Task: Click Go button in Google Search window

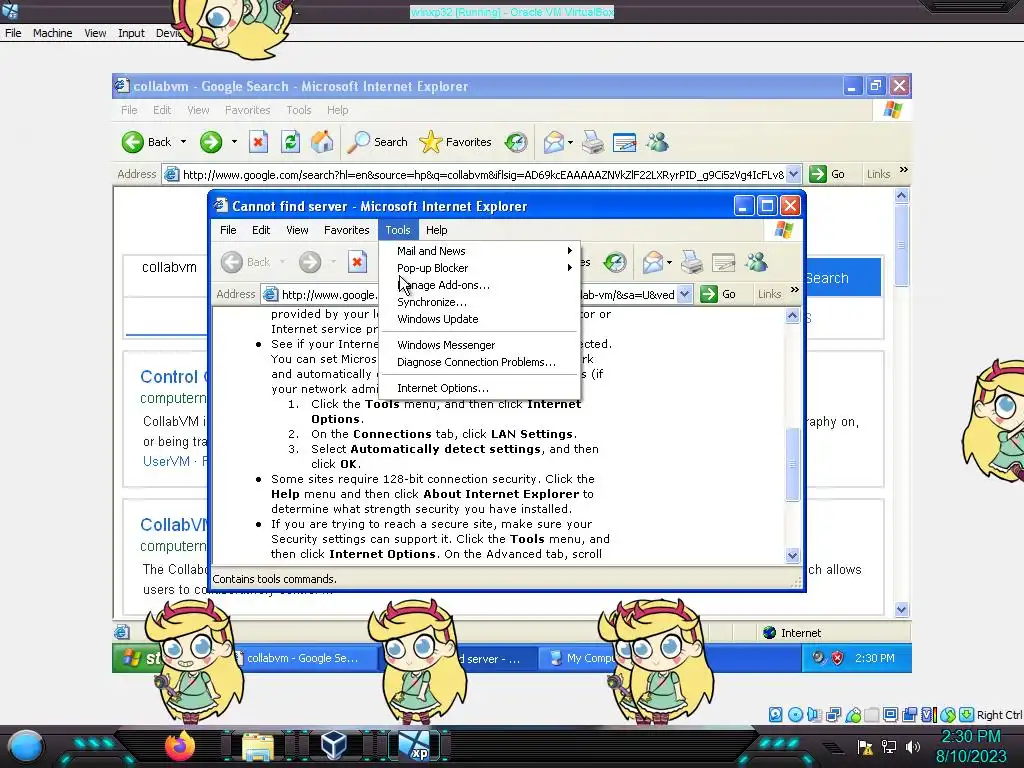Action: 827,174
